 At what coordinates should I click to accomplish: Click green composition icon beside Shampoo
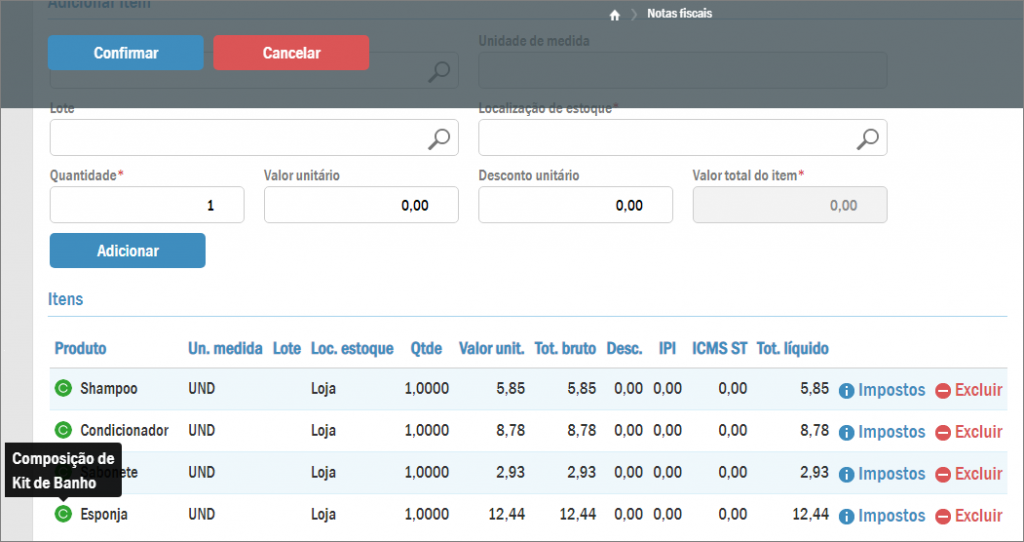tap(63, 389)
